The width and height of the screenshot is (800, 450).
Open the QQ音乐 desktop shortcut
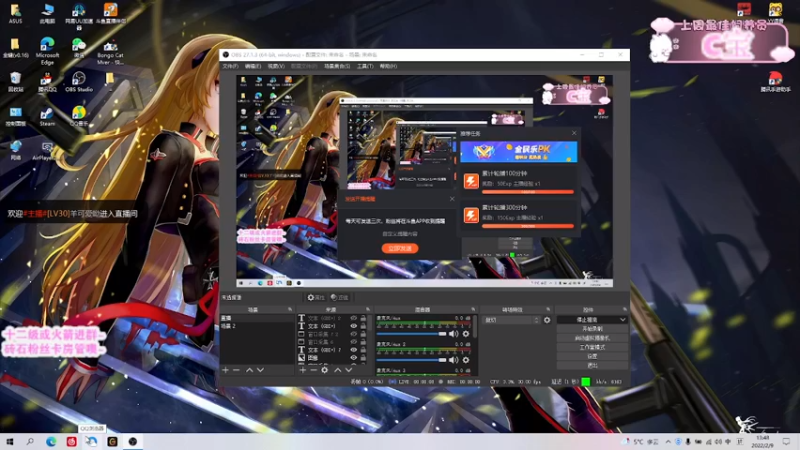(79, 116)
